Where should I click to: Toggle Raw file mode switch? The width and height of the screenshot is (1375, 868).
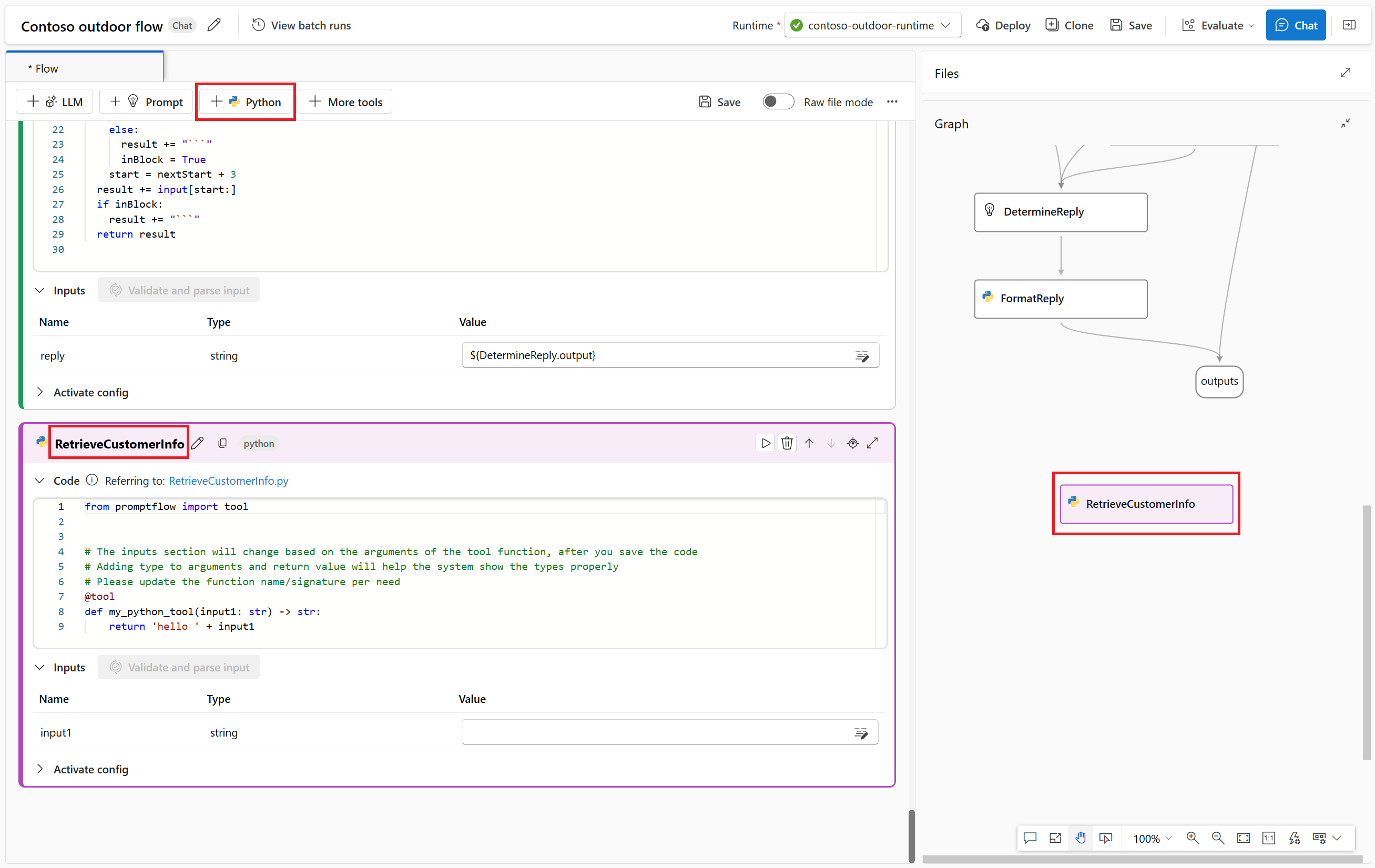click(778, 101)
